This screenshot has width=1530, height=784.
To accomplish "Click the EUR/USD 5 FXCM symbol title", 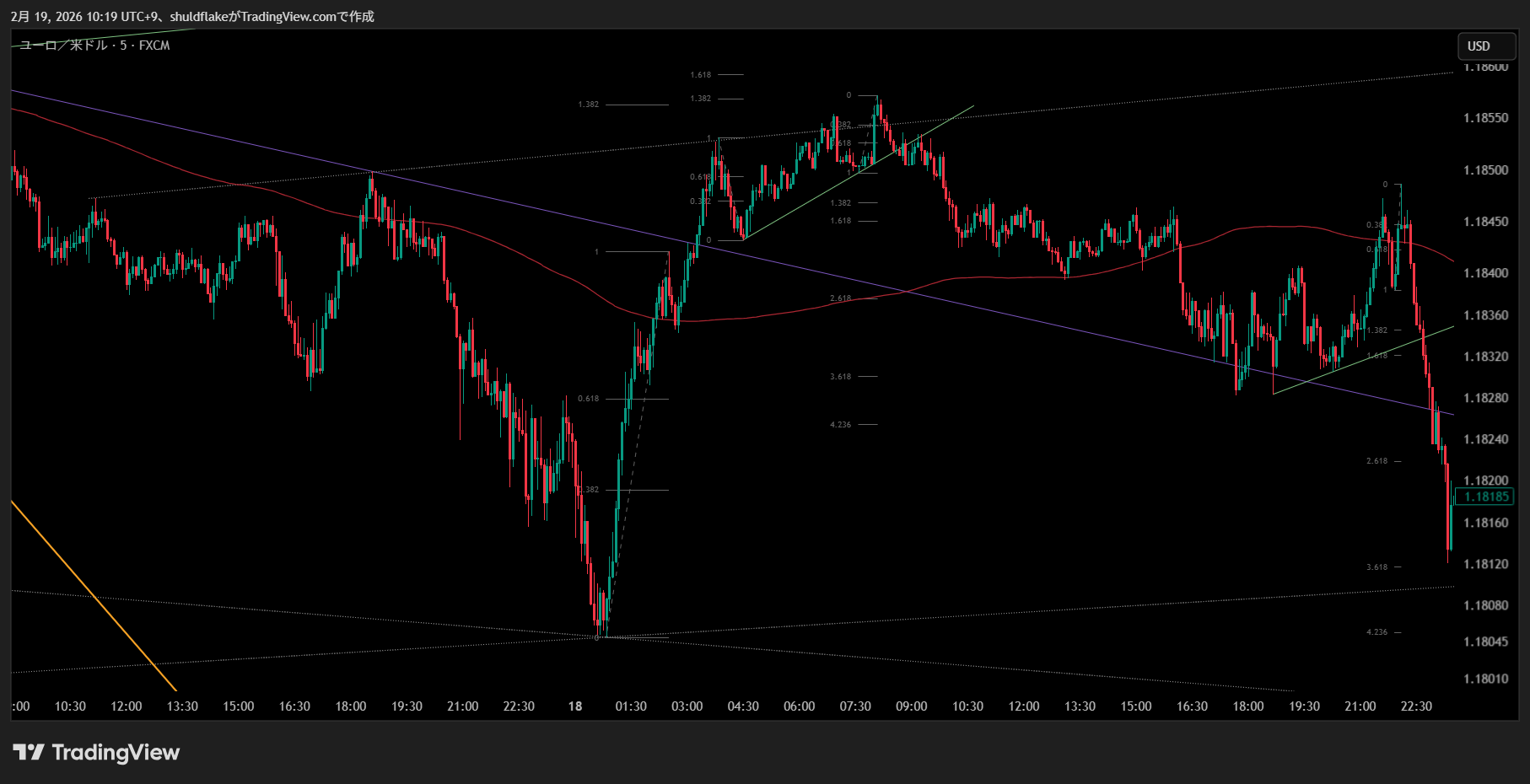I will tap(94, 46).
